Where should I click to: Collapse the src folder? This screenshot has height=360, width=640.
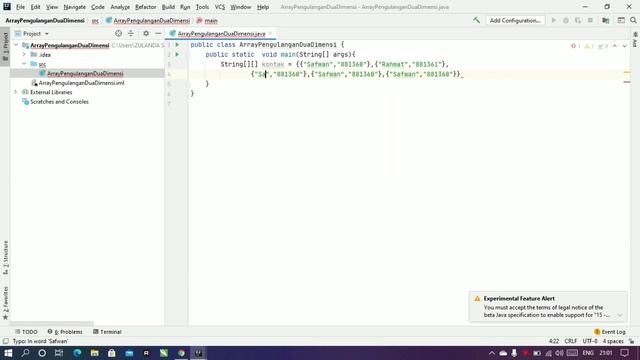24,64
